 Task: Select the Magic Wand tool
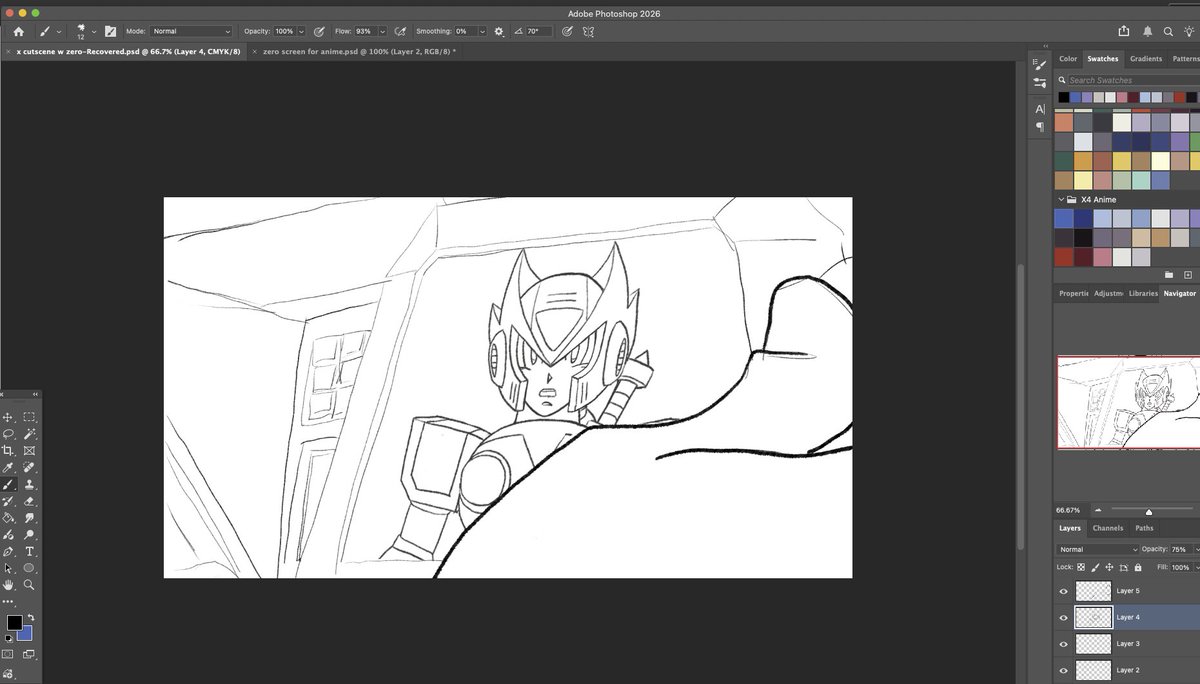tap(29, 434)
